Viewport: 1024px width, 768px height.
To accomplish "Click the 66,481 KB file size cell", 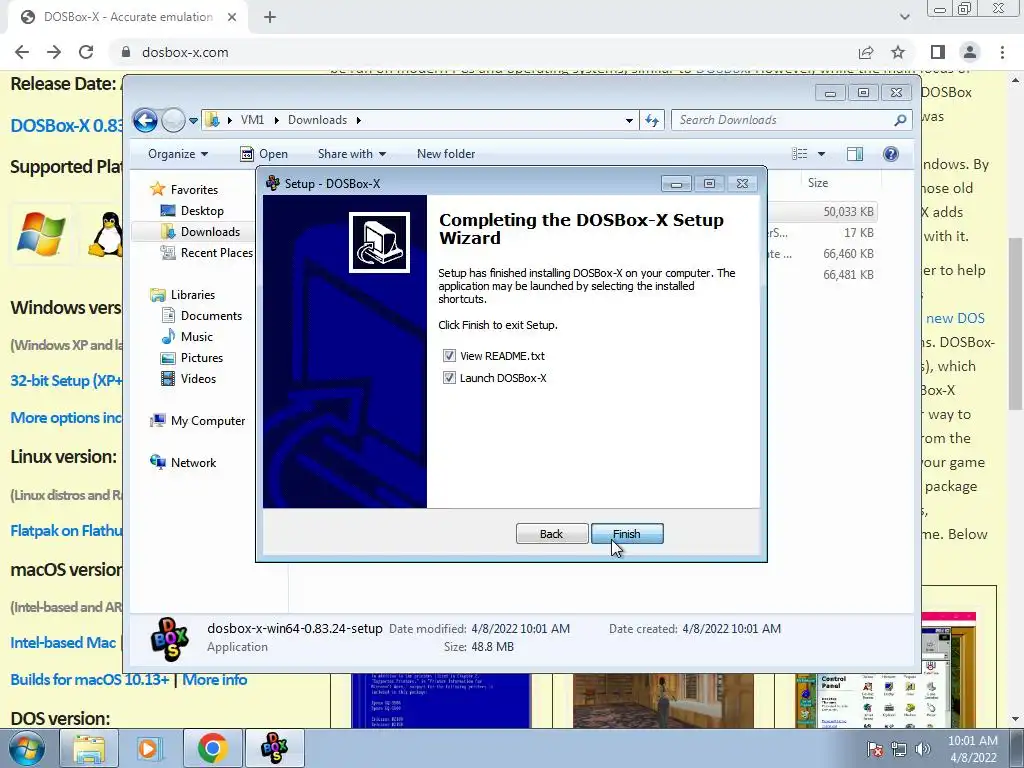I will 848,275.
